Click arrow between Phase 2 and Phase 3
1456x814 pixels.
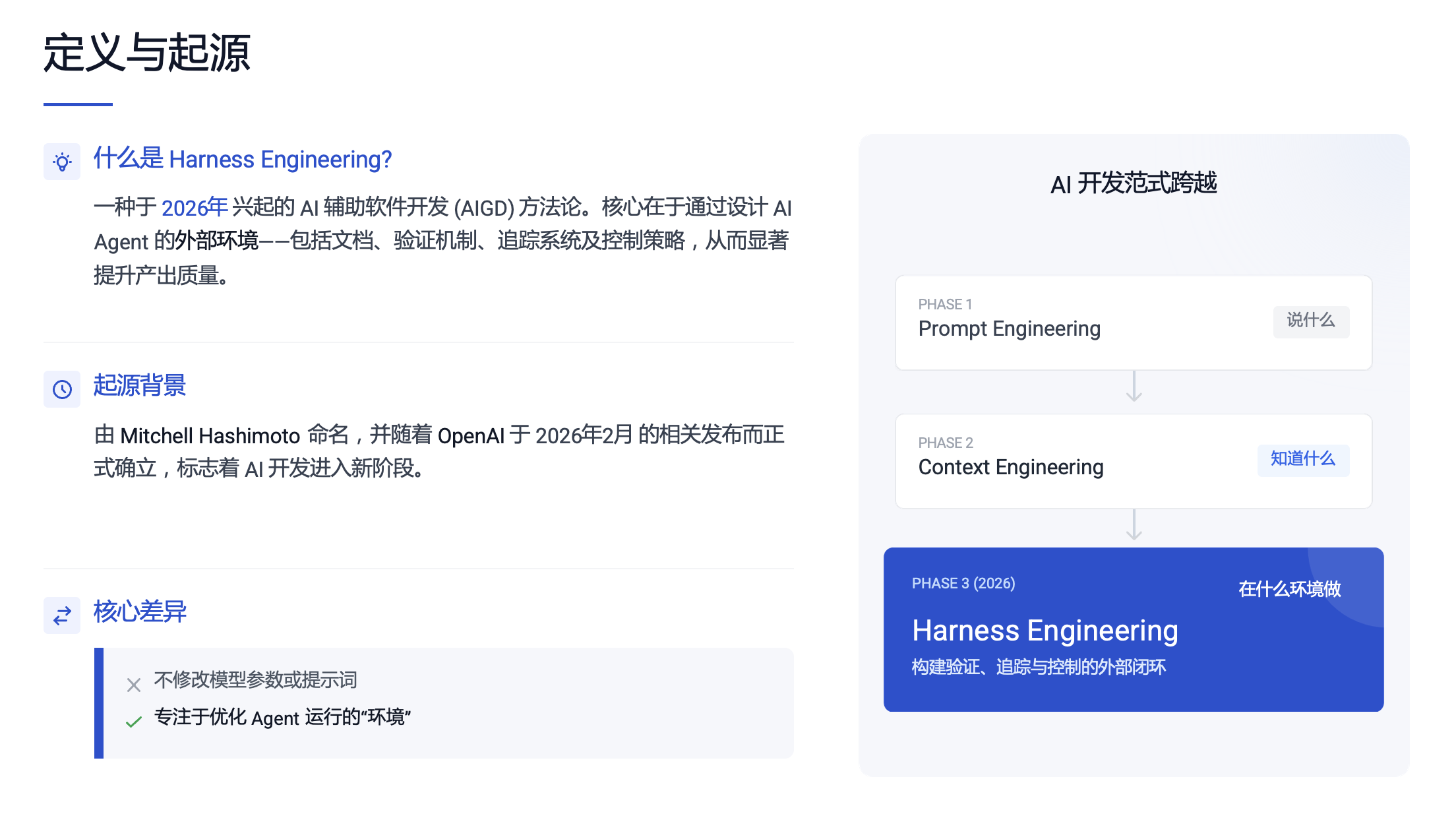click(1134, 525)
